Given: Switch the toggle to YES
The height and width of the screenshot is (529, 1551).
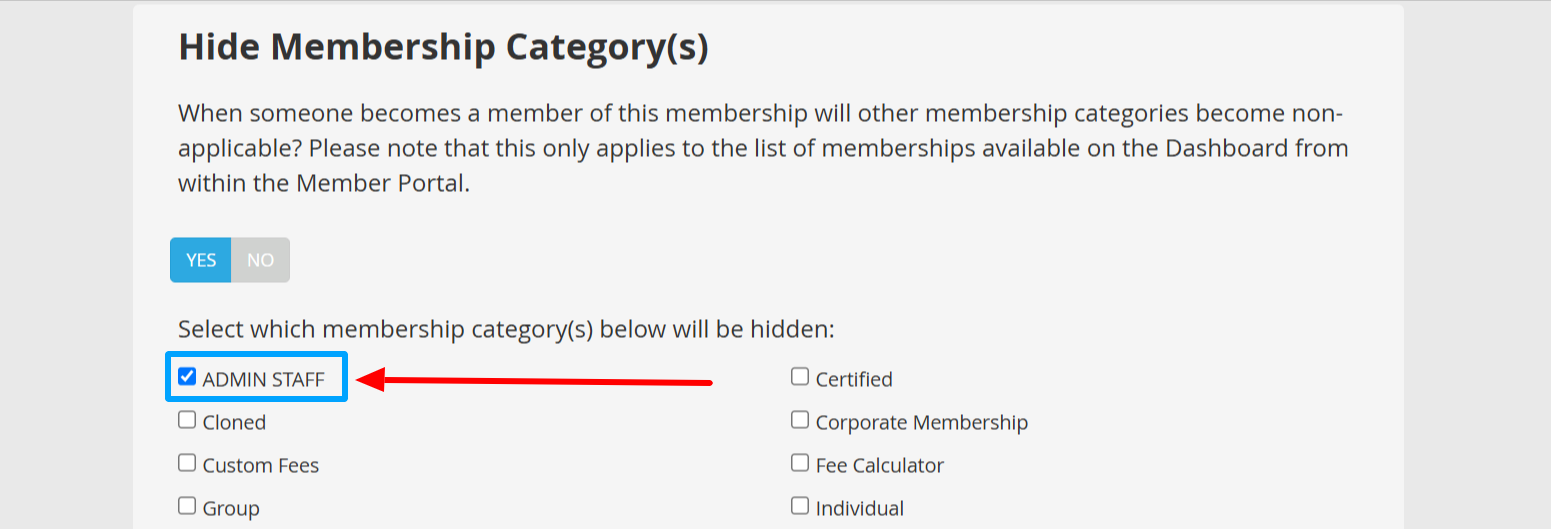Looking at the screenshot, I should coord(201,260).
